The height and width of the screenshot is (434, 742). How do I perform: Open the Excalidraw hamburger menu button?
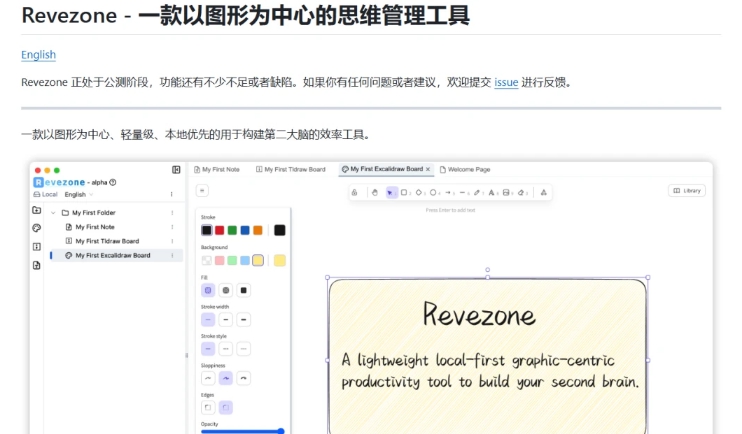[202, 191]
